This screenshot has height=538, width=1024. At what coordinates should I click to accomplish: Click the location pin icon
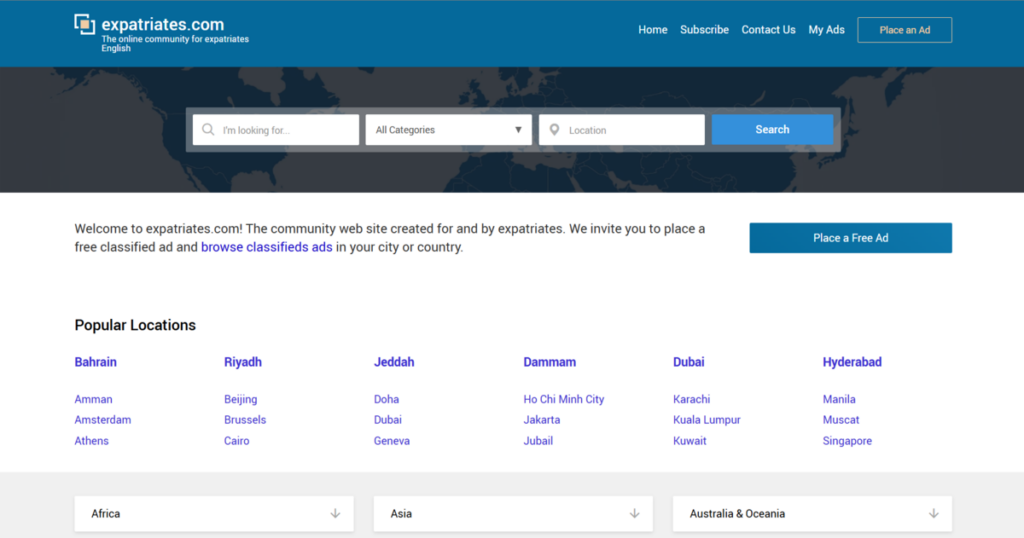(x=554, y=129)
